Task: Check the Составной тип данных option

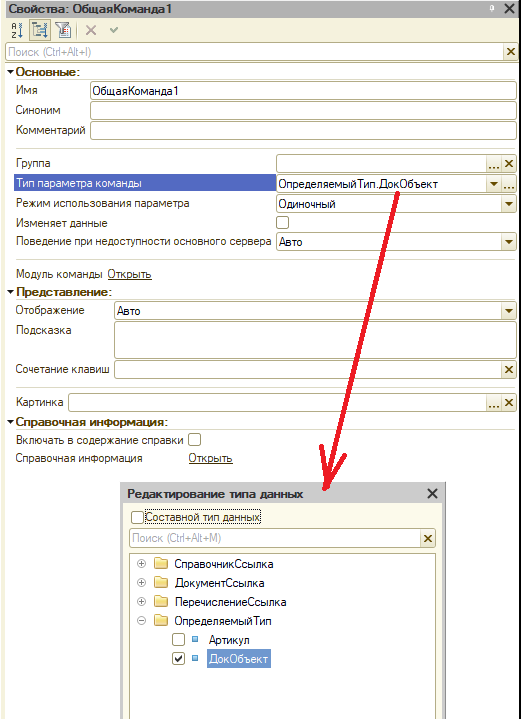Action: pos(137,518)
